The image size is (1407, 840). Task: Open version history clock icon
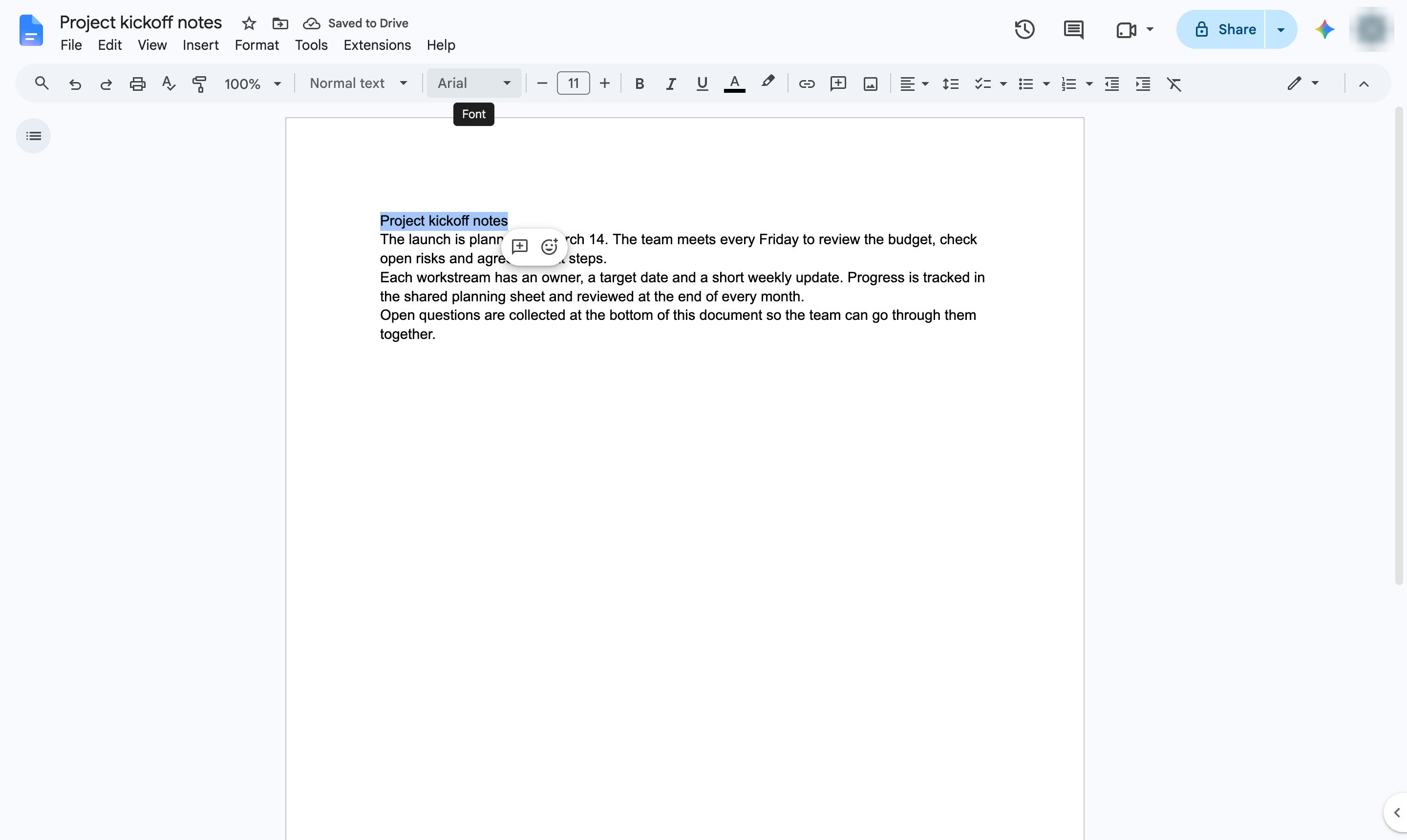pos(1024,29)
